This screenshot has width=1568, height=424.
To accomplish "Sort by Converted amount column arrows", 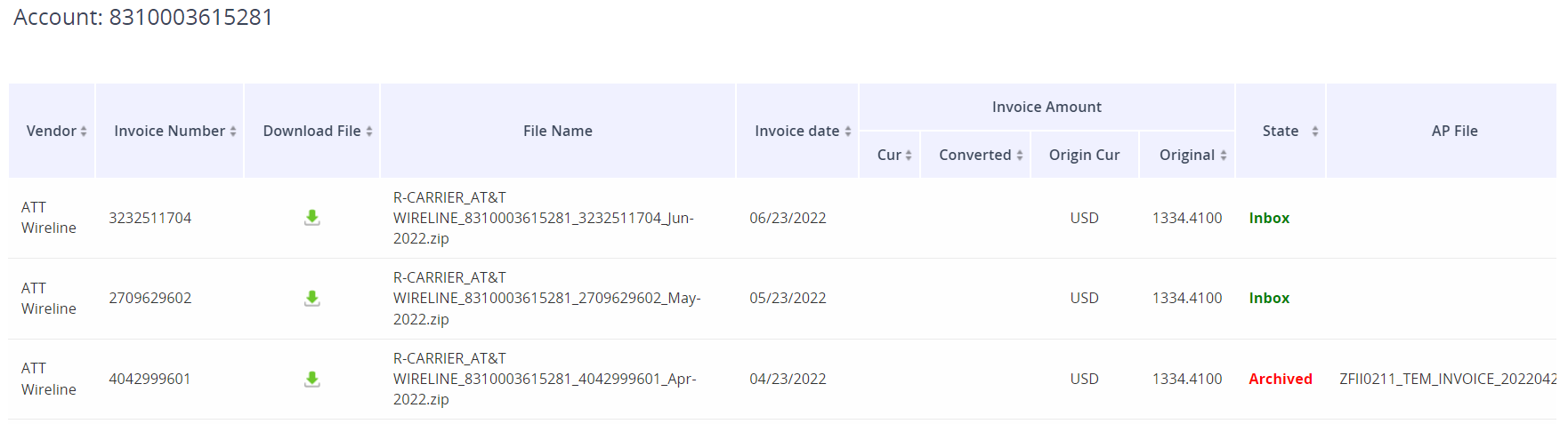I will tap(1020, 156).
